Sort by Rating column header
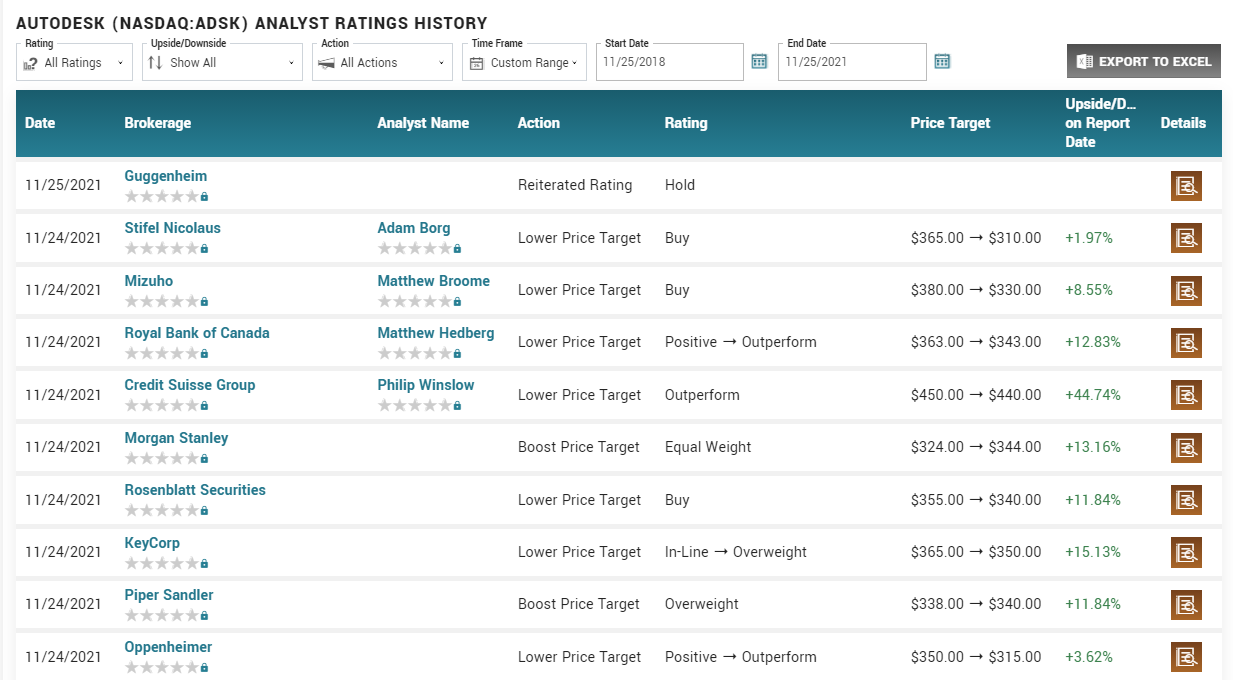The width and height of the screenshot is (1233, 680). coord(686,123)
